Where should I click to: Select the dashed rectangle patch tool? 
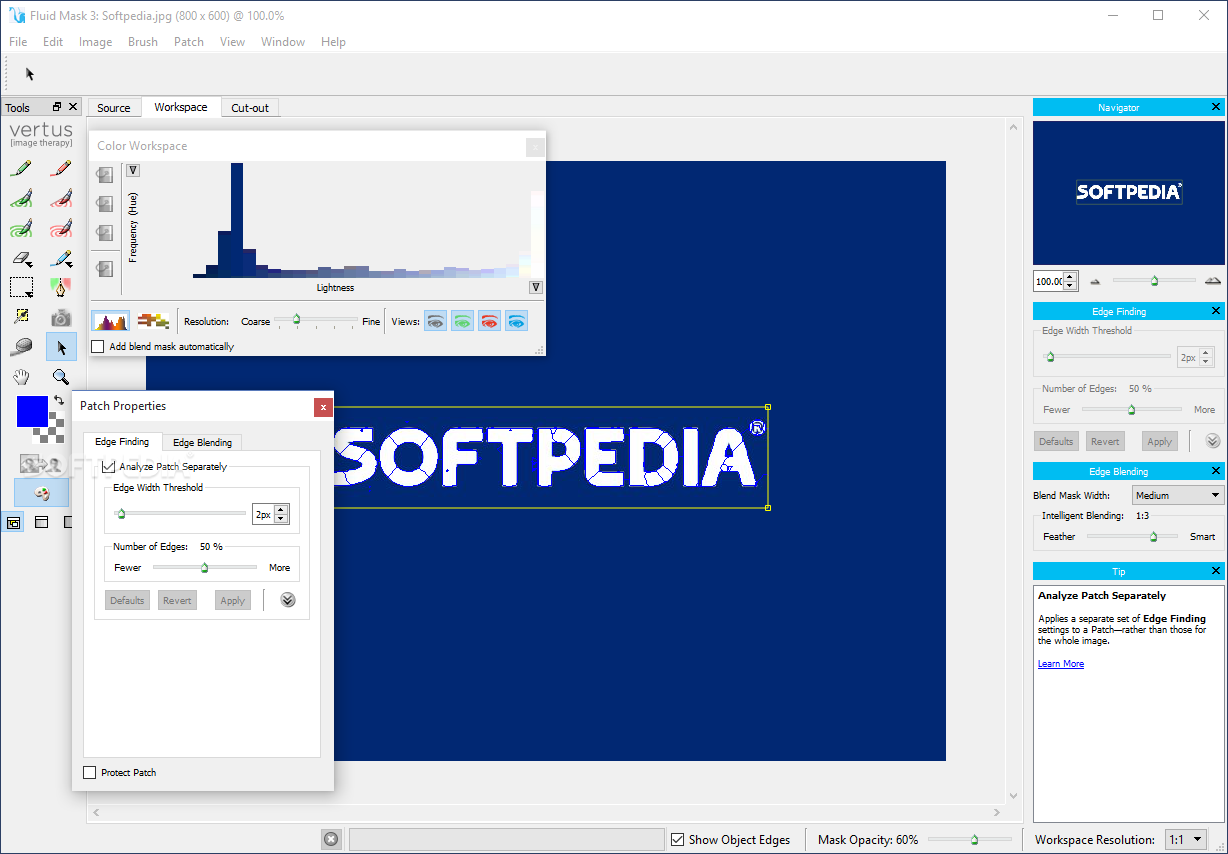click(21, 288)
